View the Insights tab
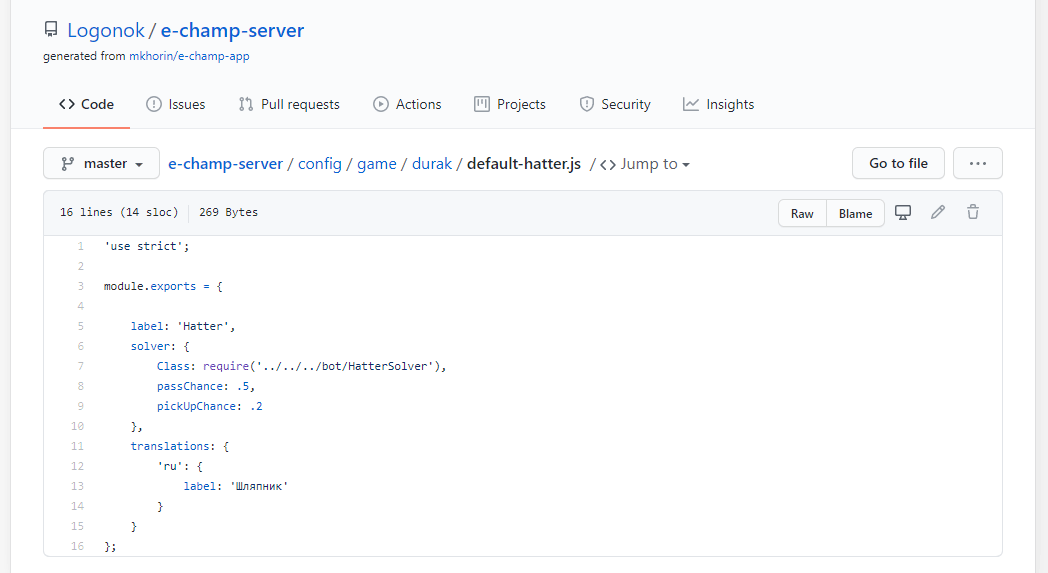Viewport: 1048px width, 573px height. coord(718,104)
